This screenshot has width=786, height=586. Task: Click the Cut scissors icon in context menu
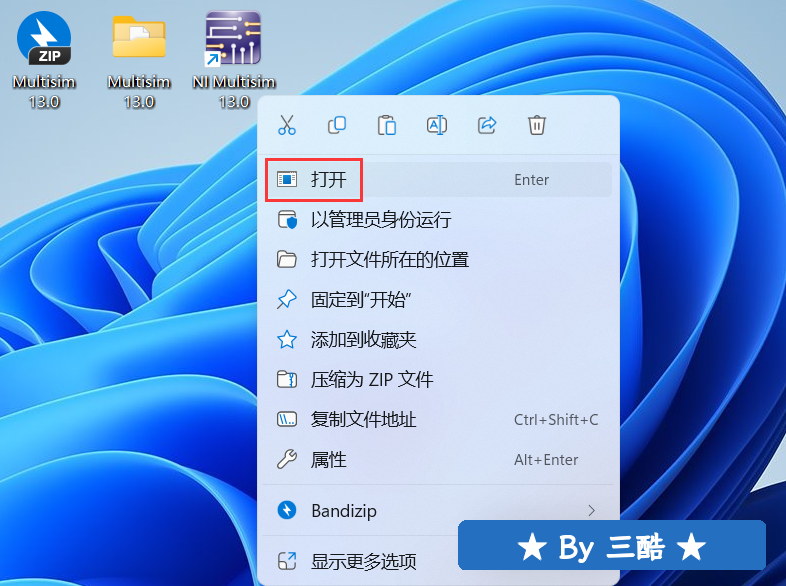pos(287,125)
